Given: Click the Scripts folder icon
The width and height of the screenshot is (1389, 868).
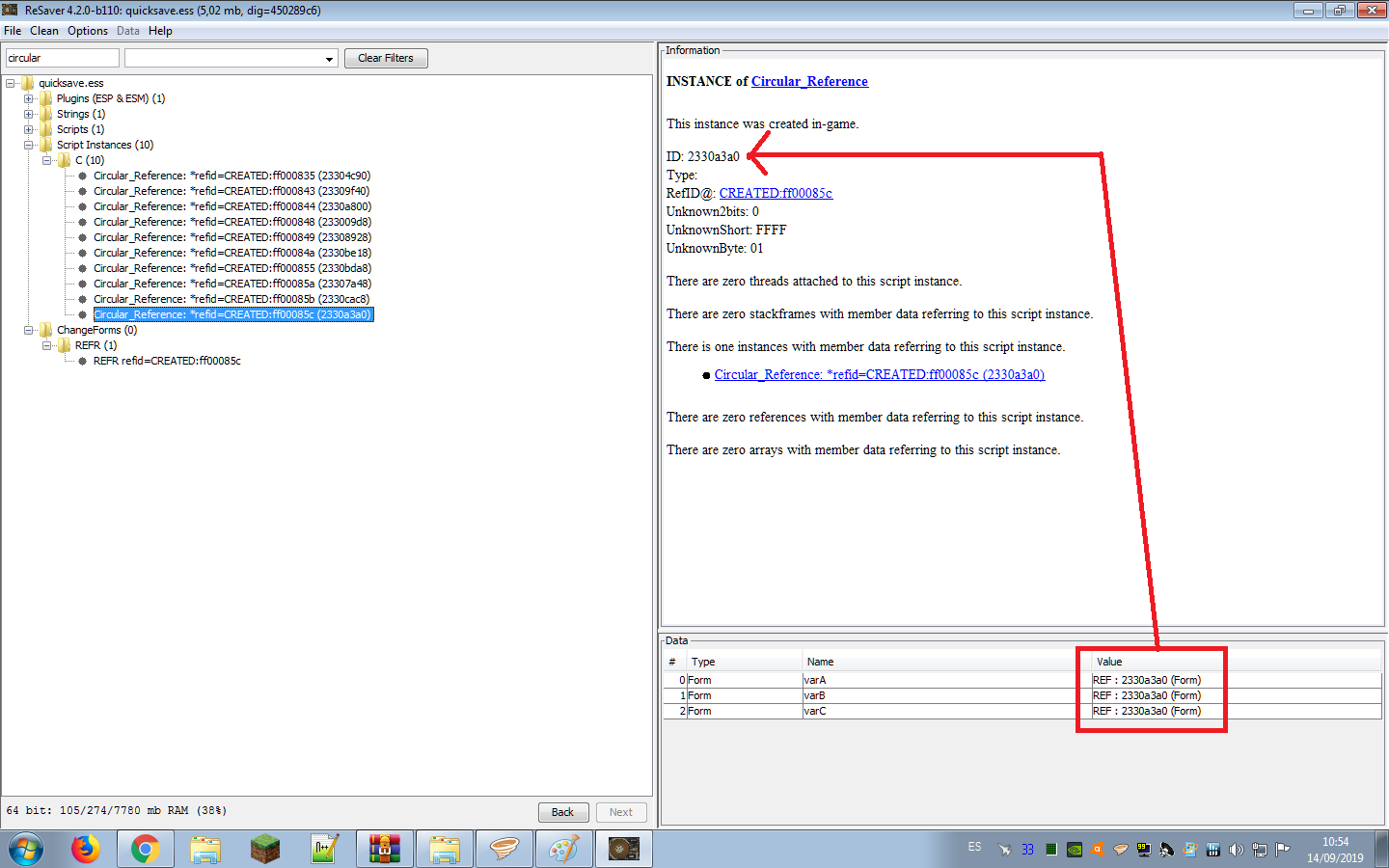Looking at the screenshot, I should pos(46,129).
